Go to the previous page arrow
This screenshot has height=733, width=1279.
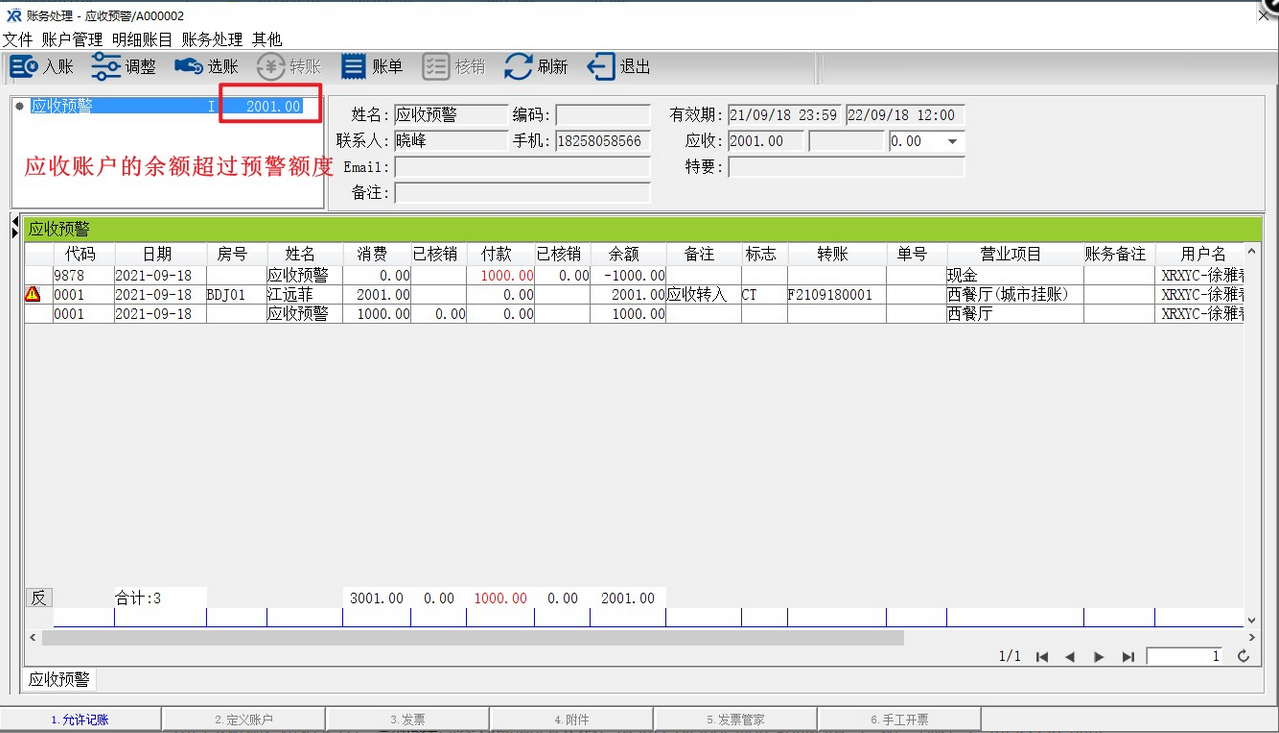(1070, 657)
